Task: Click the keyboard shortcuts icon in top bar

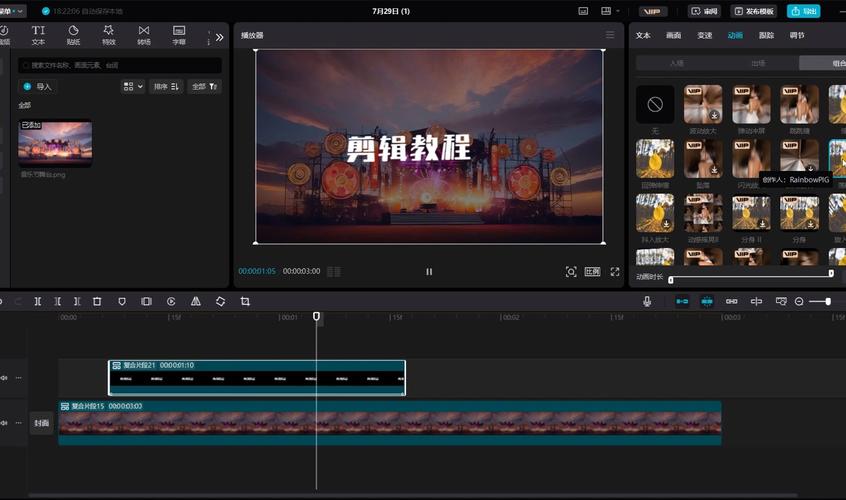Action: (x=583, y=11)
